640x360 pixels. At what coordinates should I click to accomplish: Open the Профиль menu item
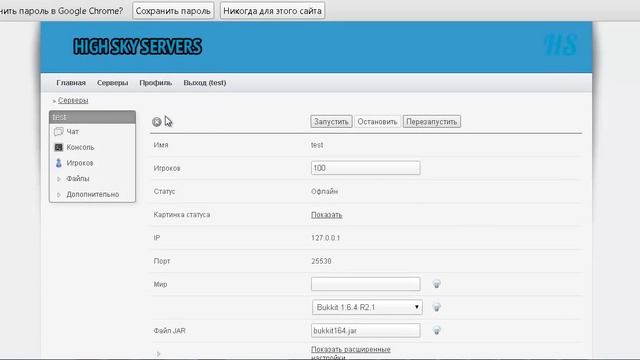click(x=156, y=83)
